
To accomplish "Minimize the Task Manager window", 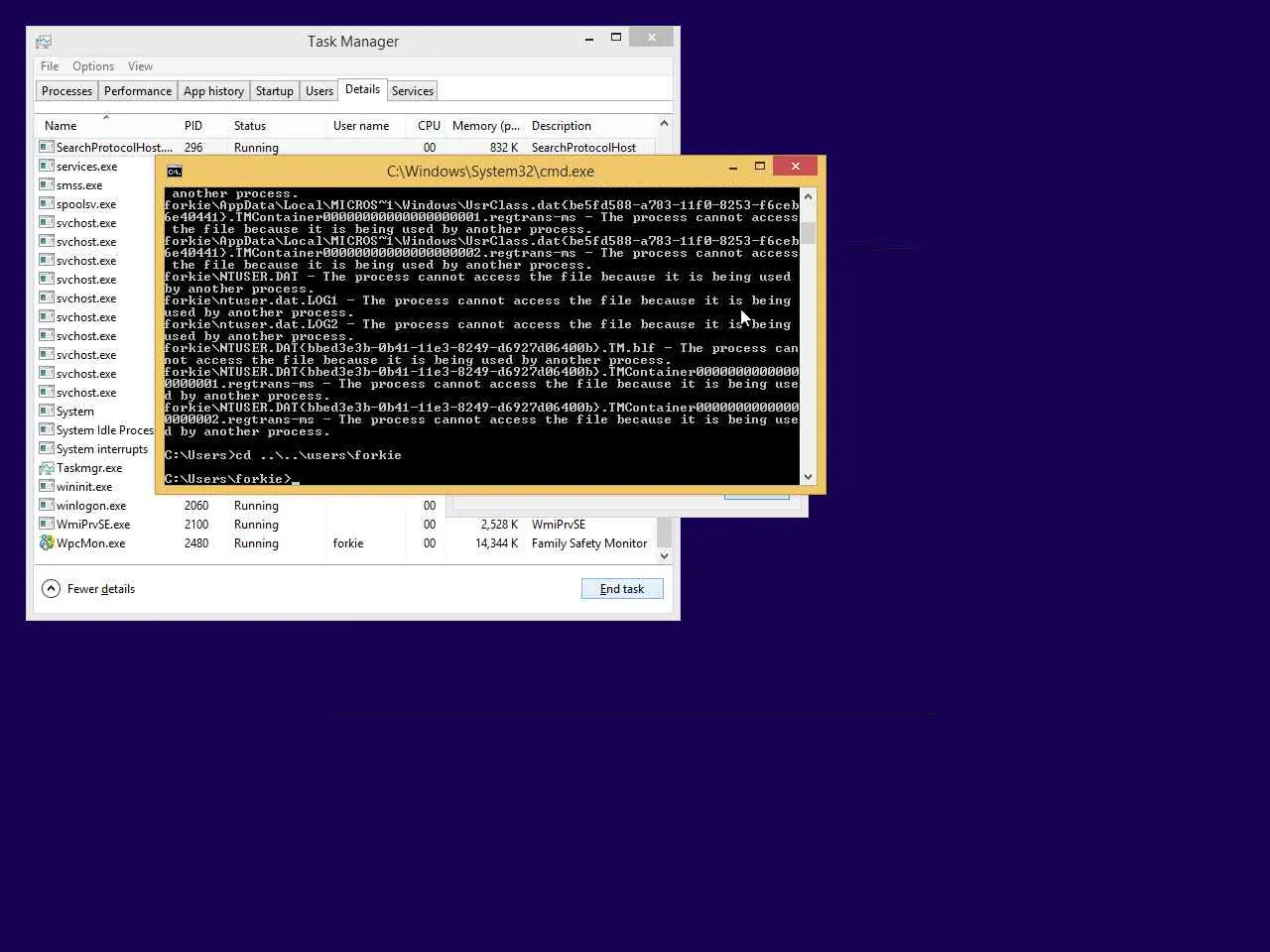I will [589, 39].
